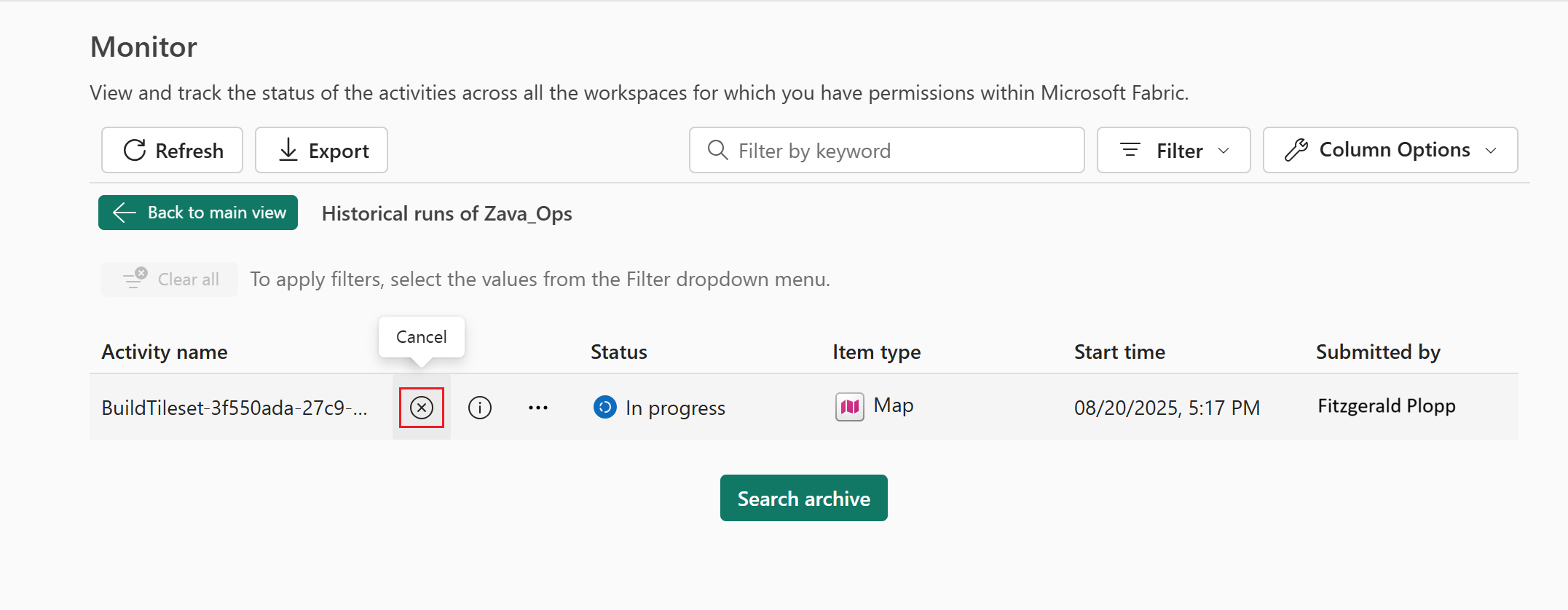This screenshot has height=610, width=1568.
Task: Click the back arrow icon
Action: pos(125,213)
